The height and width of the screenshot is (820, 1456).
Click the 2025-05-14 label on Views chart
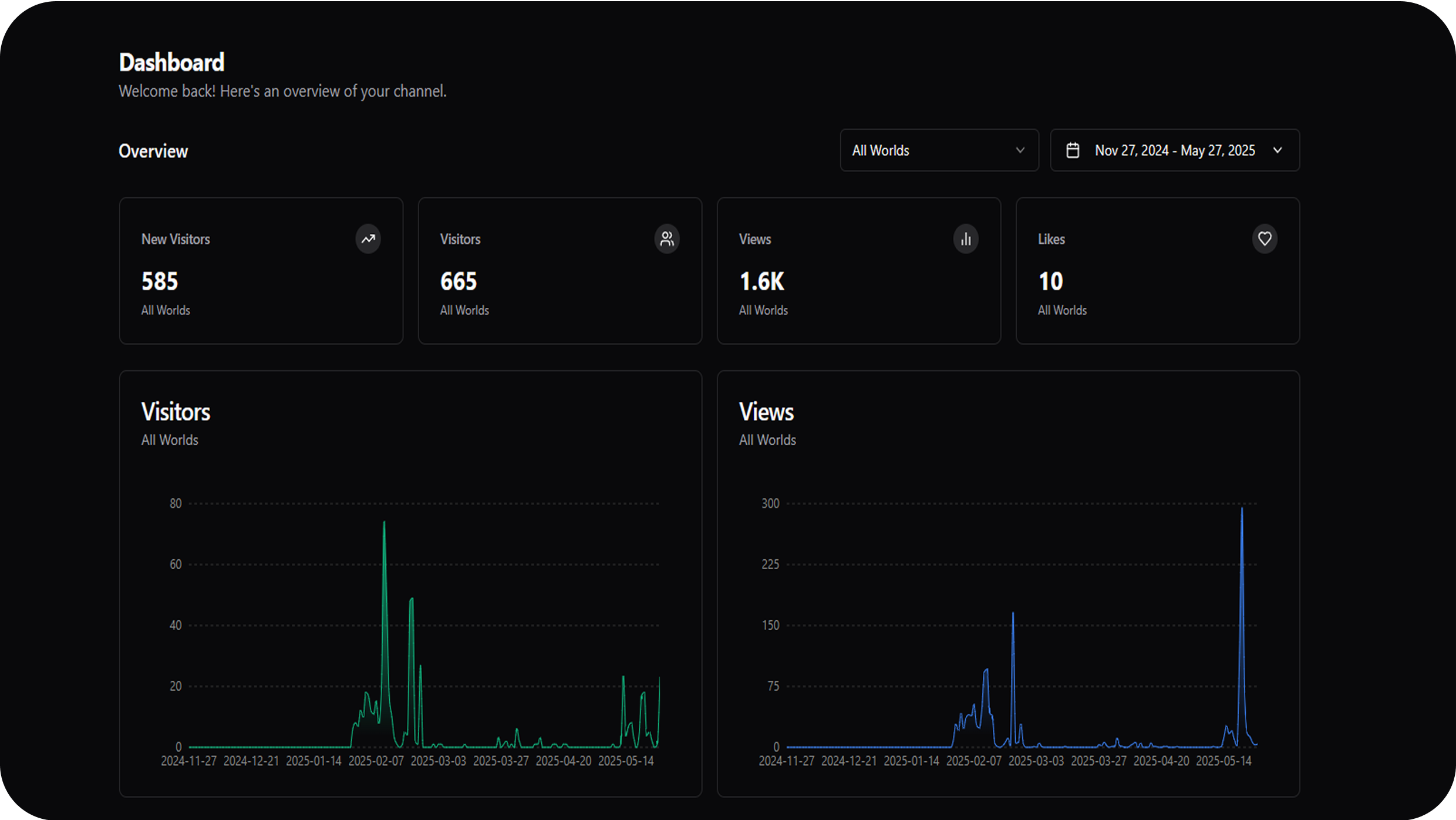coord(1224,761)
